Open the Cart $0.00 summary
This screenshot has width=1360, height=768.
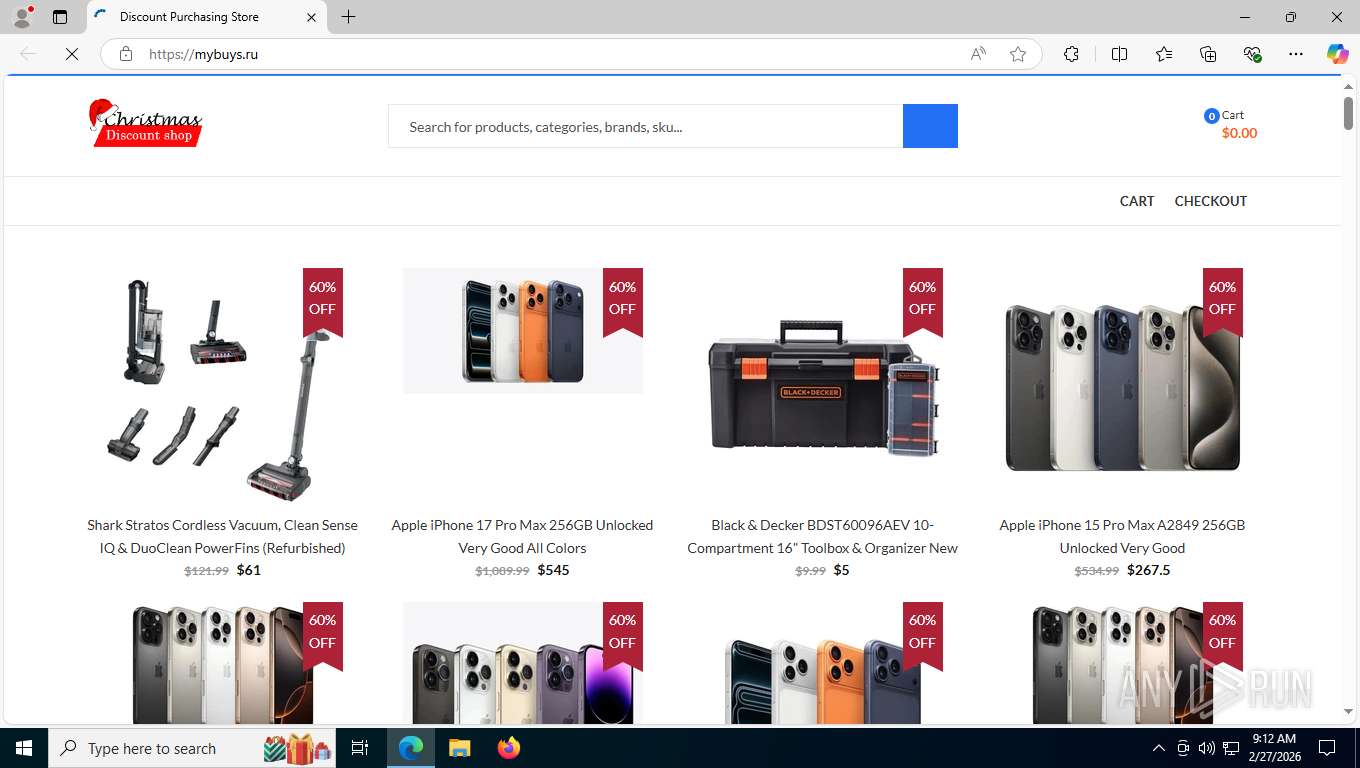1231,124
